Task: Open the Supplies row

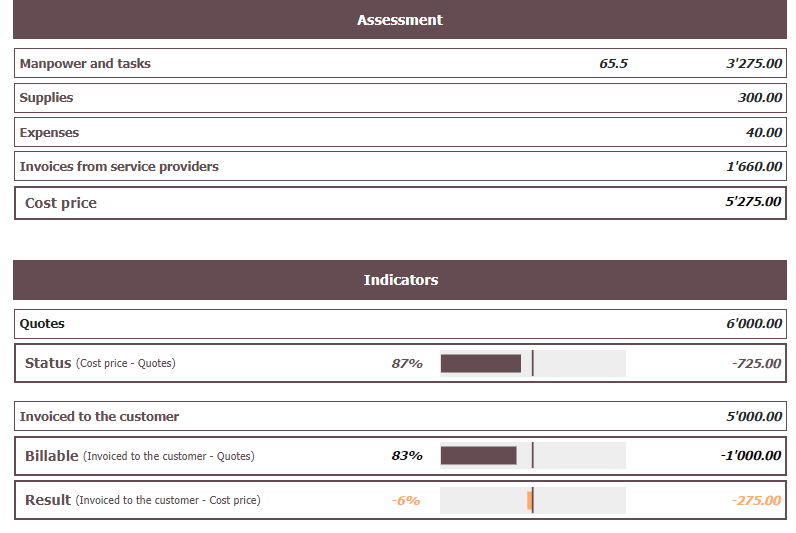Action: 46,98
